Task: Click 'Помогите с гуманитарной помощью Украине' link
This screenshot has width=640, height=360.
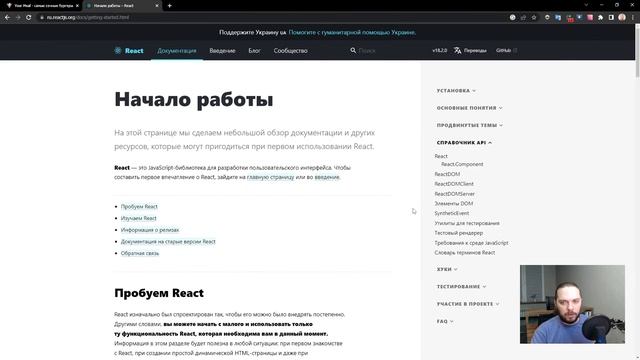Action: point(352,32)
